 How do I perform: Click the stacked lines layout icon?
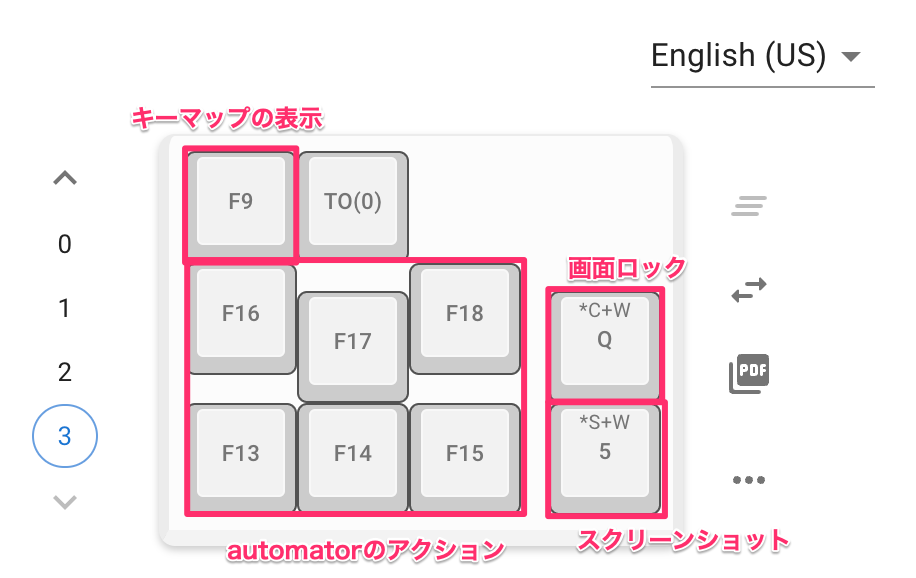(749, 206)
